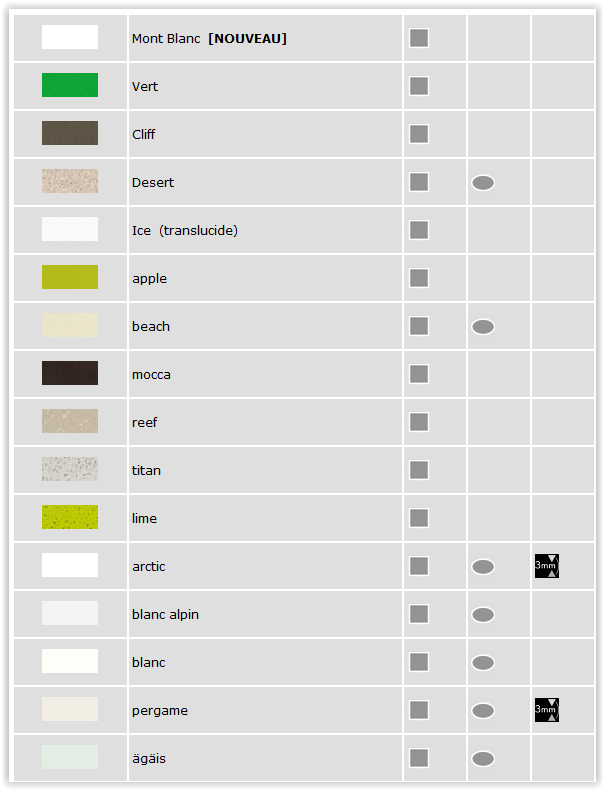This screenshot has width=604, height=790.
Task: Choose the lime speckled green swatch
Action: (70, 517)
